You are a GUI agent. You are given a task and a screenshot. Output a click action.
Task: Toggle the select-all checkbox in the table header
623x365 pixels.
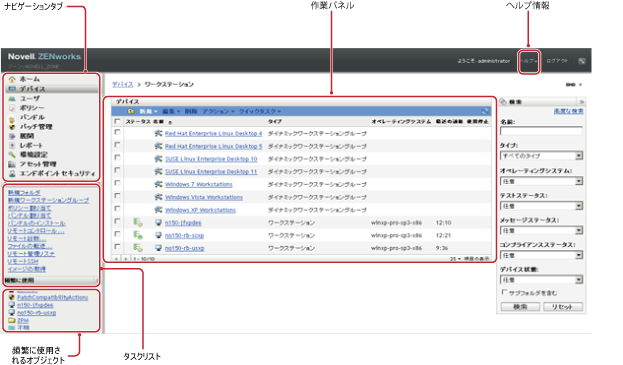117,121
